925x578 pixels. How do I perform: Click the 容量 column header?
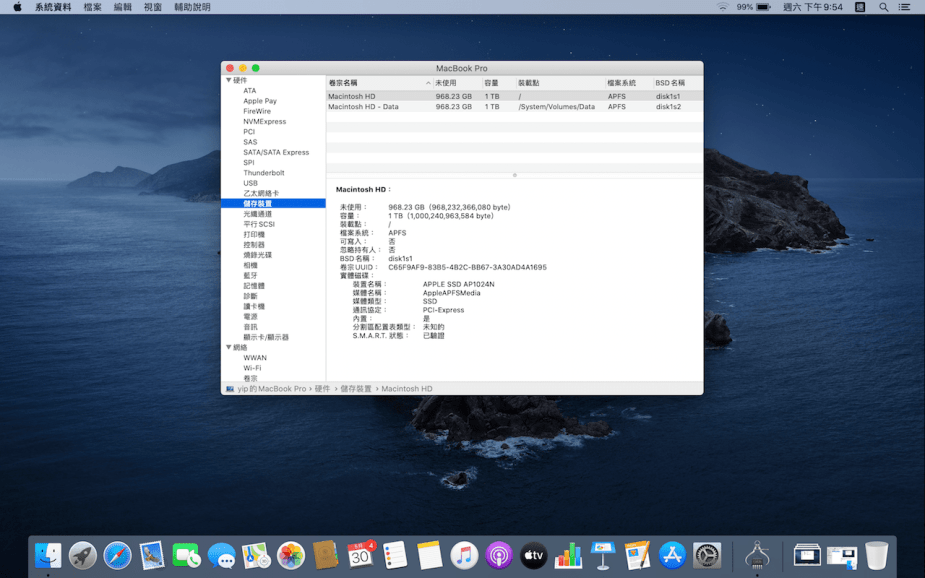tap(491, 83)
